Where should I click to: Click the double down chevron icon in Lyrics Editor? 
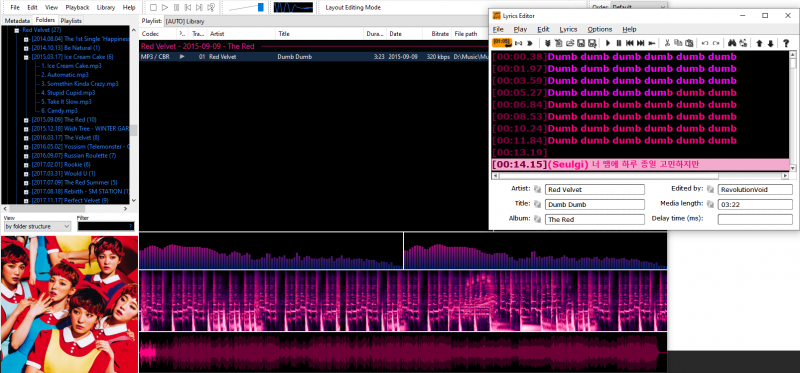pyautogui.click(x=548, y=43)
